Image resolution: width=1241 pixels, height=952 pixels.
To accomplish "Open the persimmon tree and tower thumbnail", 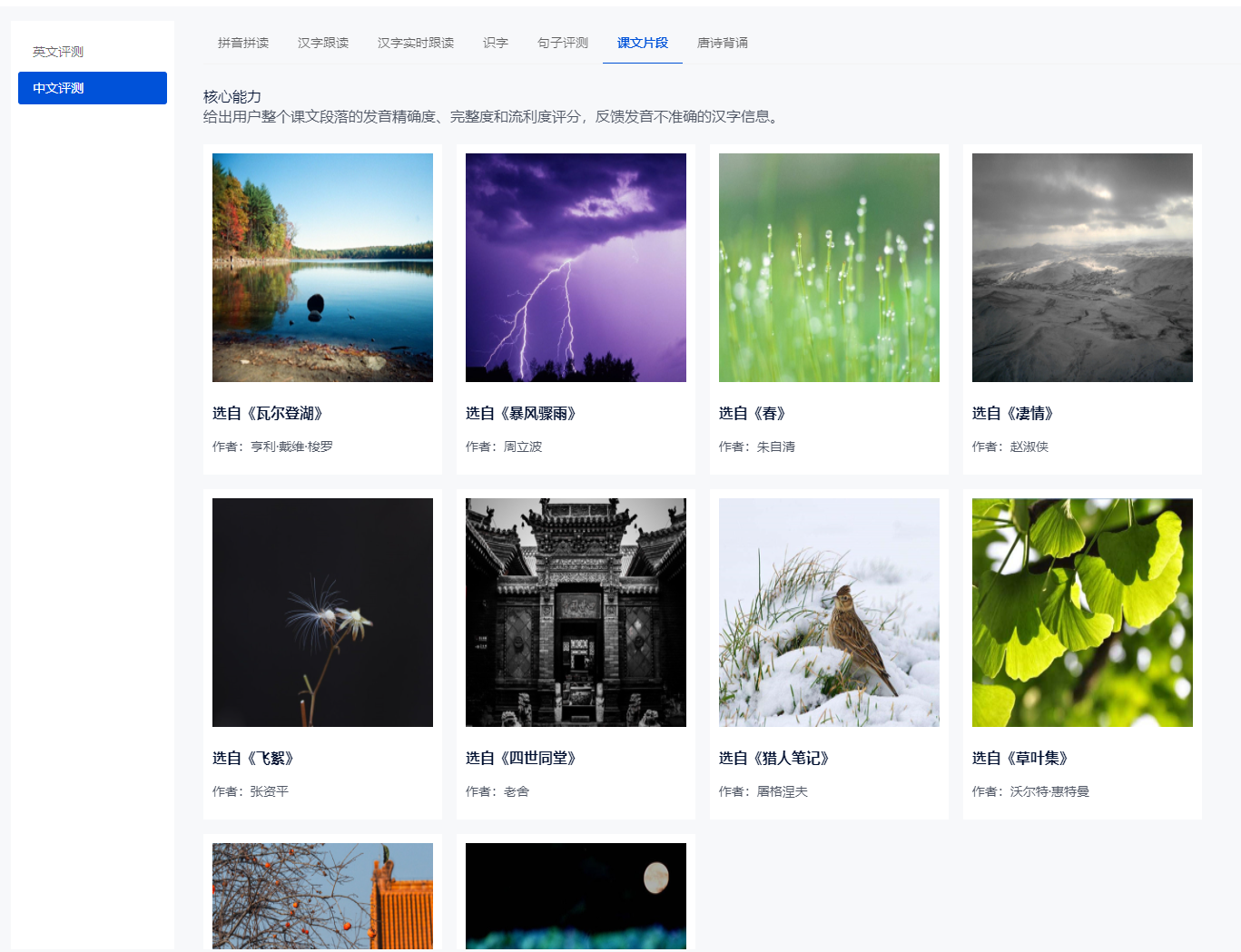I will pyautogui.click(x=322, y=896).
